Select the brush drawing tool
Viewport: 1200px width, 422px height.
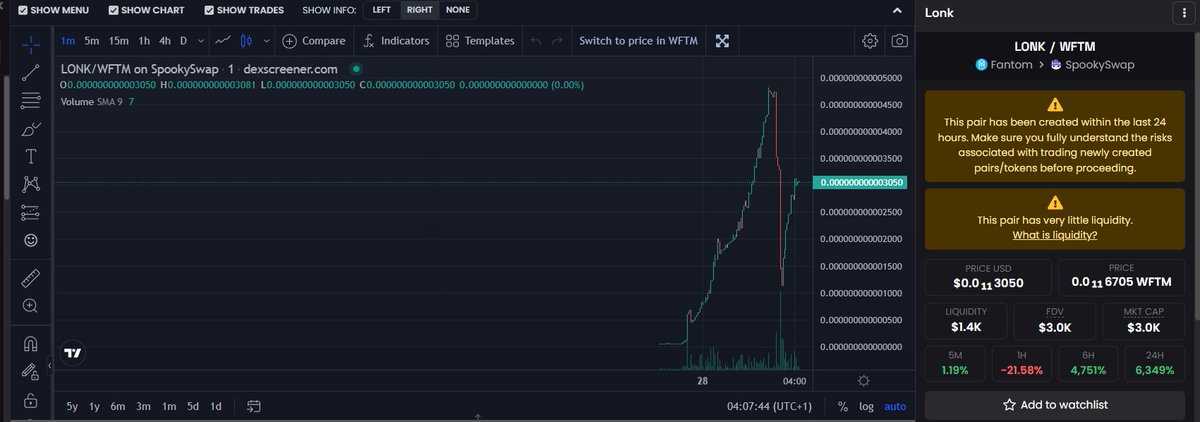[31, 128]
